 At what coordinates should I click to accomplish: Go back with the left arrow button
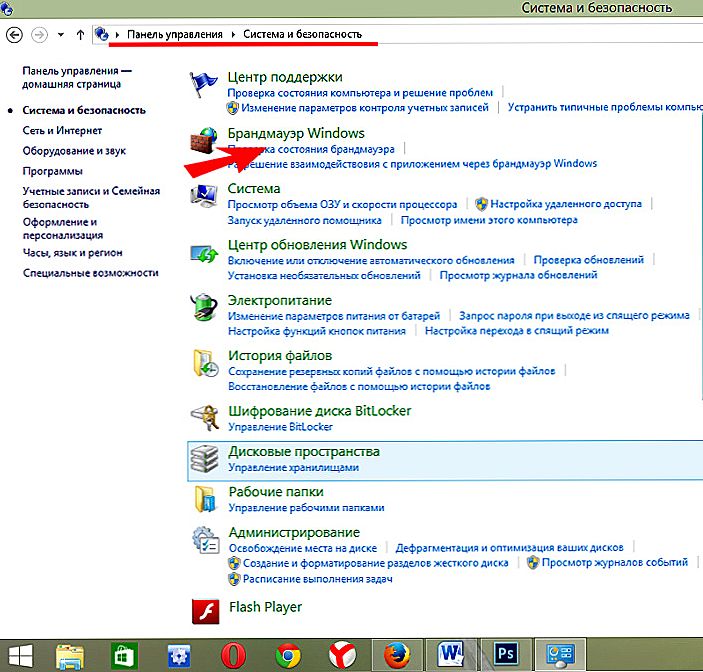tap(14, 35)
